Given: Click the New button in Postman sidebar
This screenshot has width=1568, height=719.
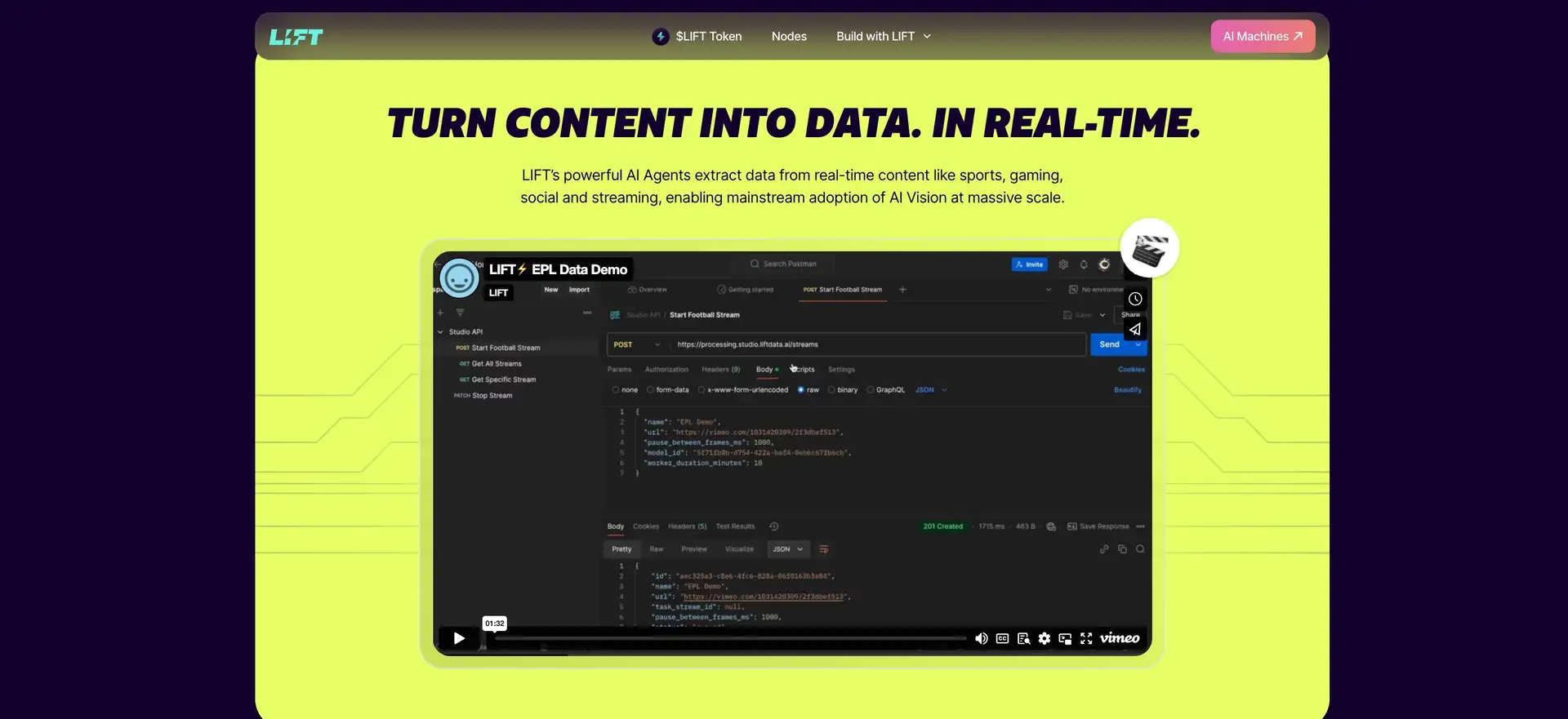Looking at the screenshot, I should pos(551,290).
